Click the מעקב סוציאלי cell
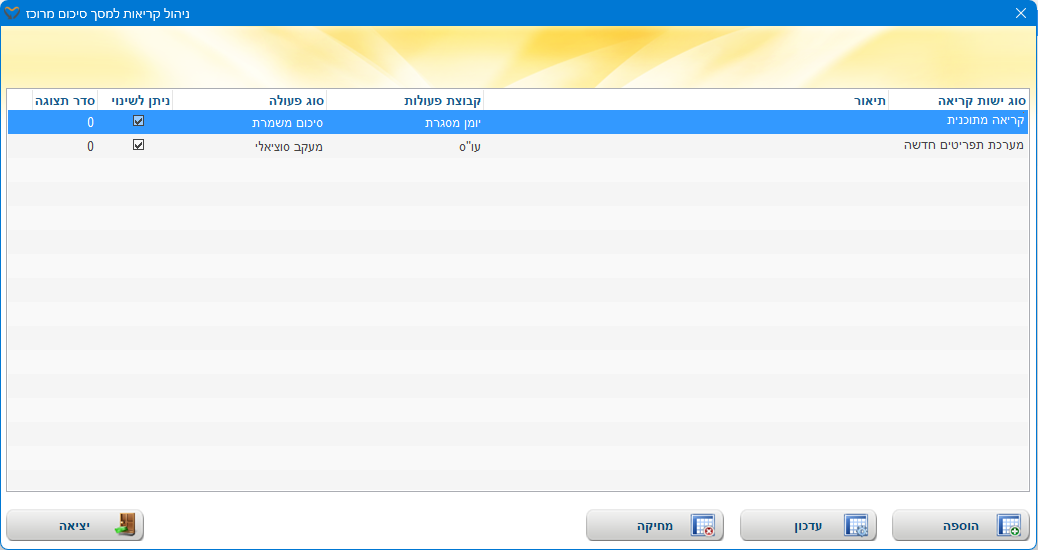1038x550 pixels. [x=286, y=146]
